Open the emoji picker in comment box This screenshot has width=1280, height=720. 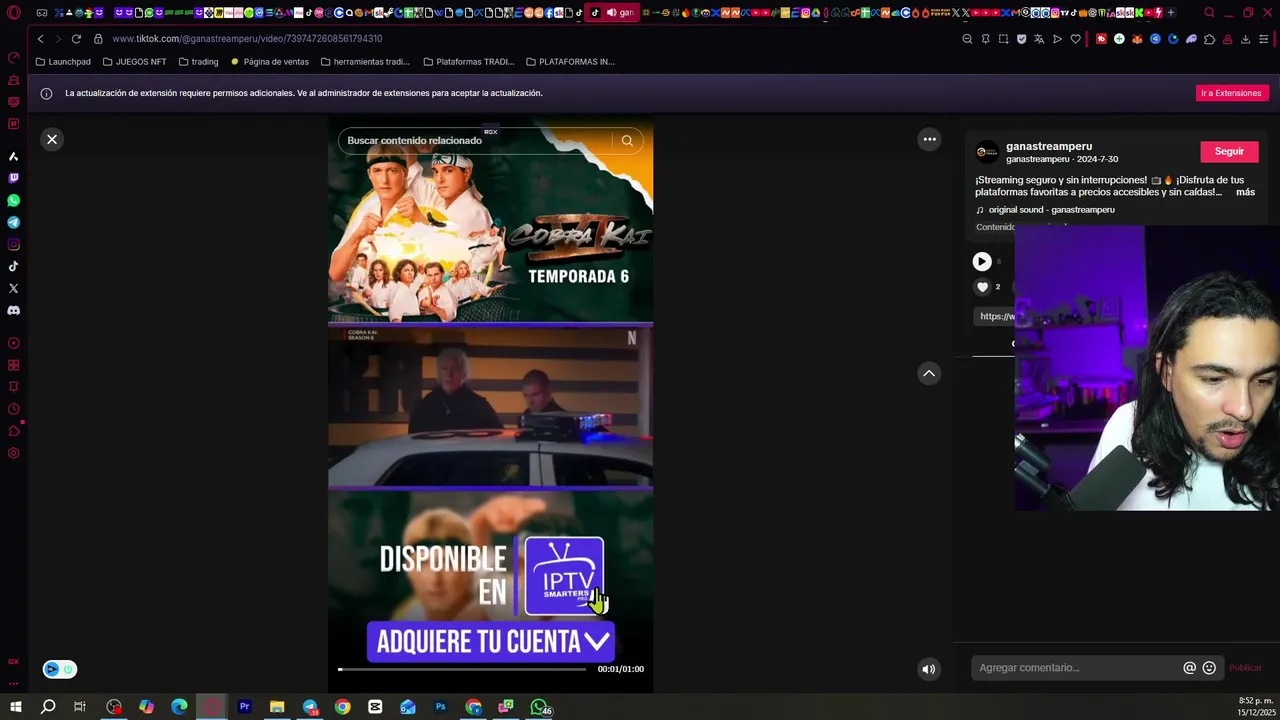point(1209,668)
